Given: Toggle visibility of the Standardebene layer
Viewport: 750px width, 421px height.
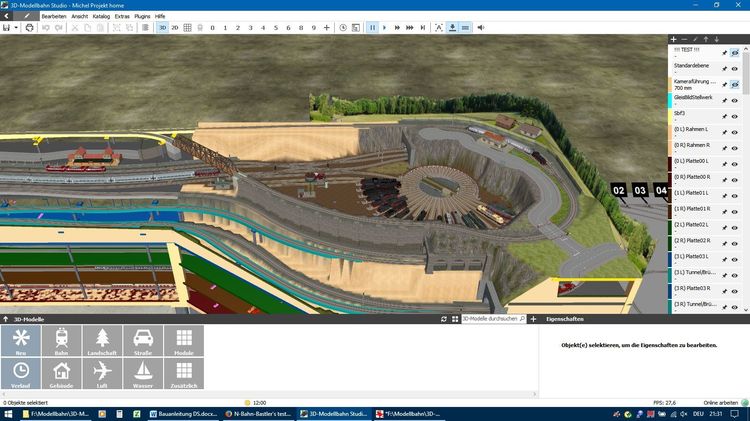Looking at the screenshot, I should point(735,69).
